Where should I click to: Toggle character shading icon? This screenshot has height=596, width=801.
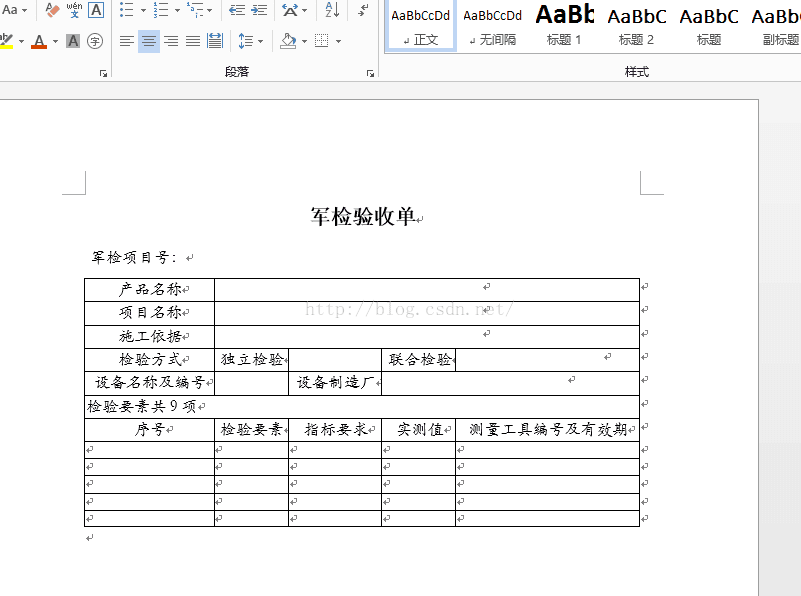coord(73,41)
